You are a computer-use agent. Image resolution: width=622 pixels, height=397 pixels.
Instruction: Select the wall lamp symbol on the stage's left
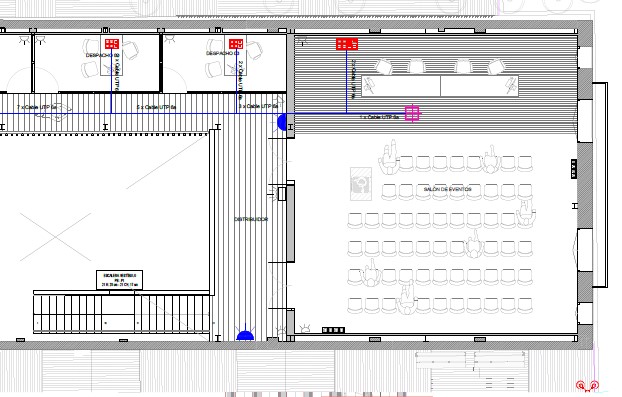click(302, 40)
